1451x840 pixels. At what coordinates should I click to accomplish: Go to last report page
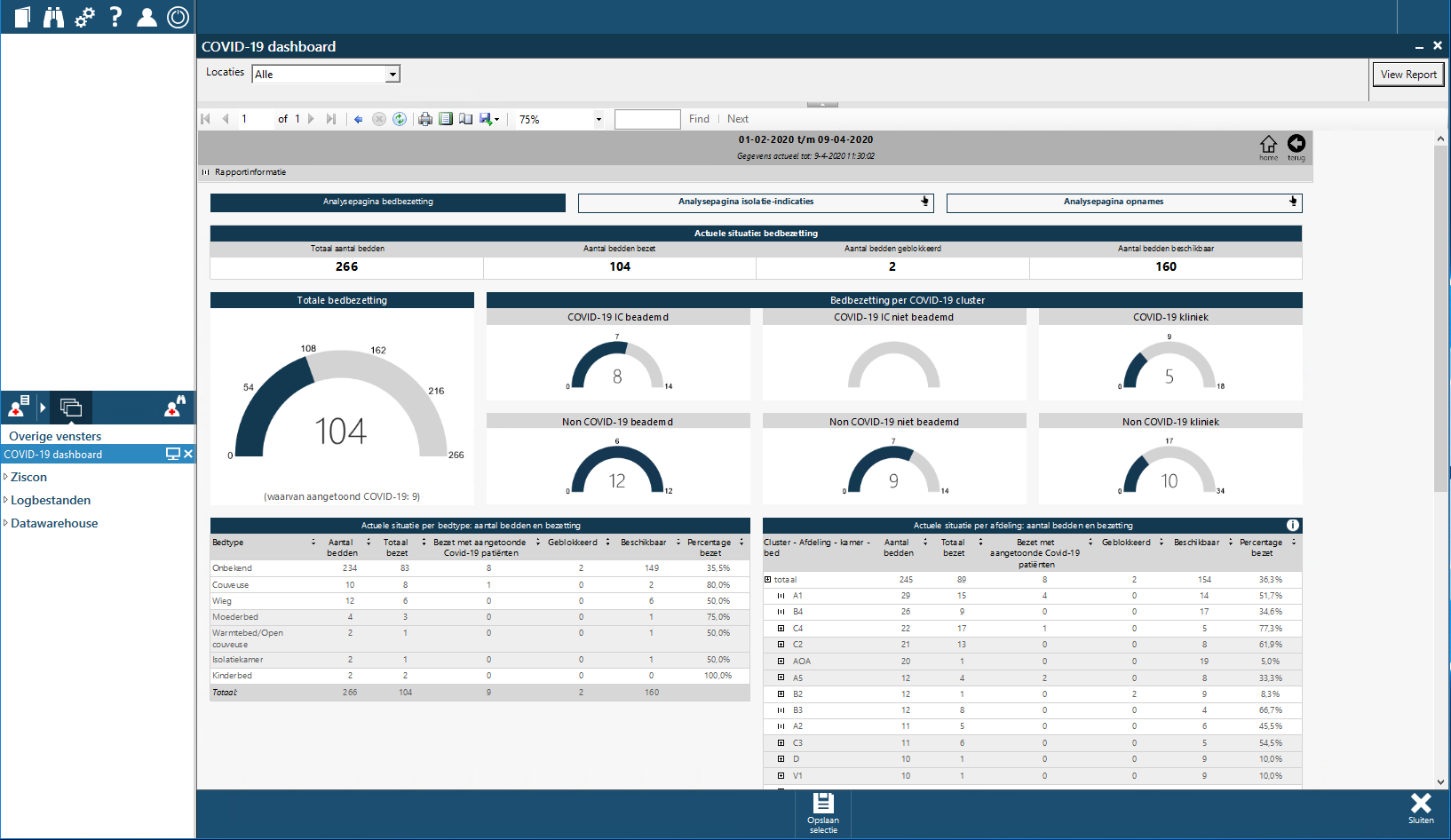(x=331, y=119)
